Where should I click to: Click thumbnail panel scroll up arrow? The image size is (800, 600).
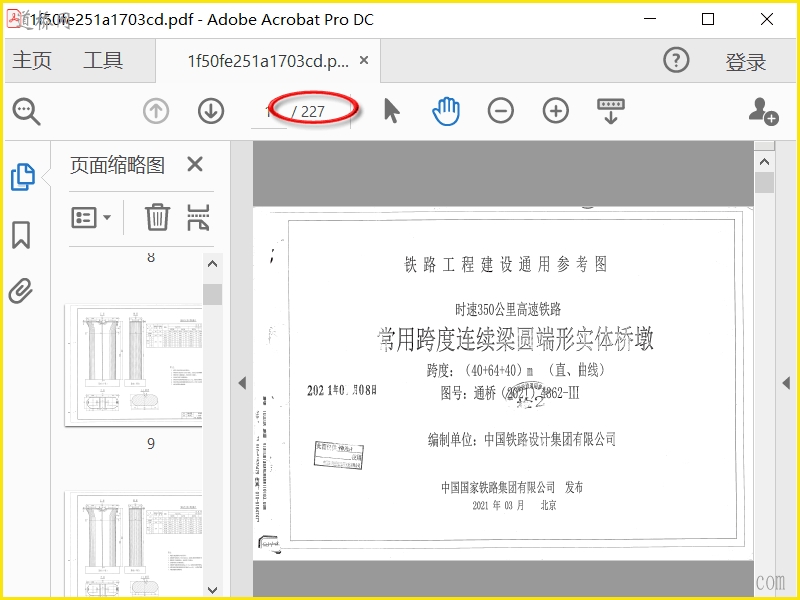tap(213, 264)
